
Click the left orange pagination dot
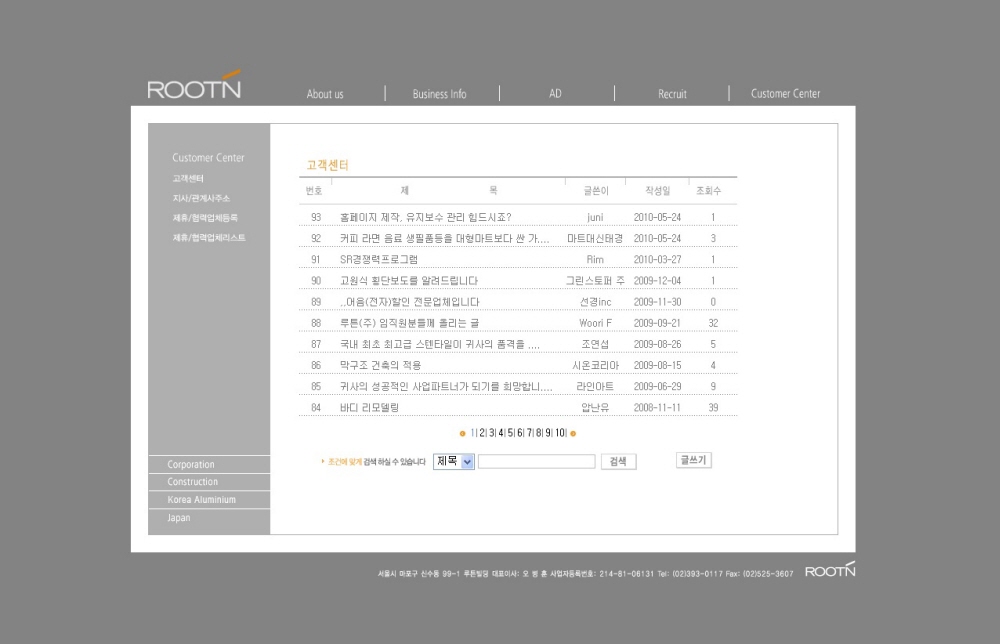point(462,433)
